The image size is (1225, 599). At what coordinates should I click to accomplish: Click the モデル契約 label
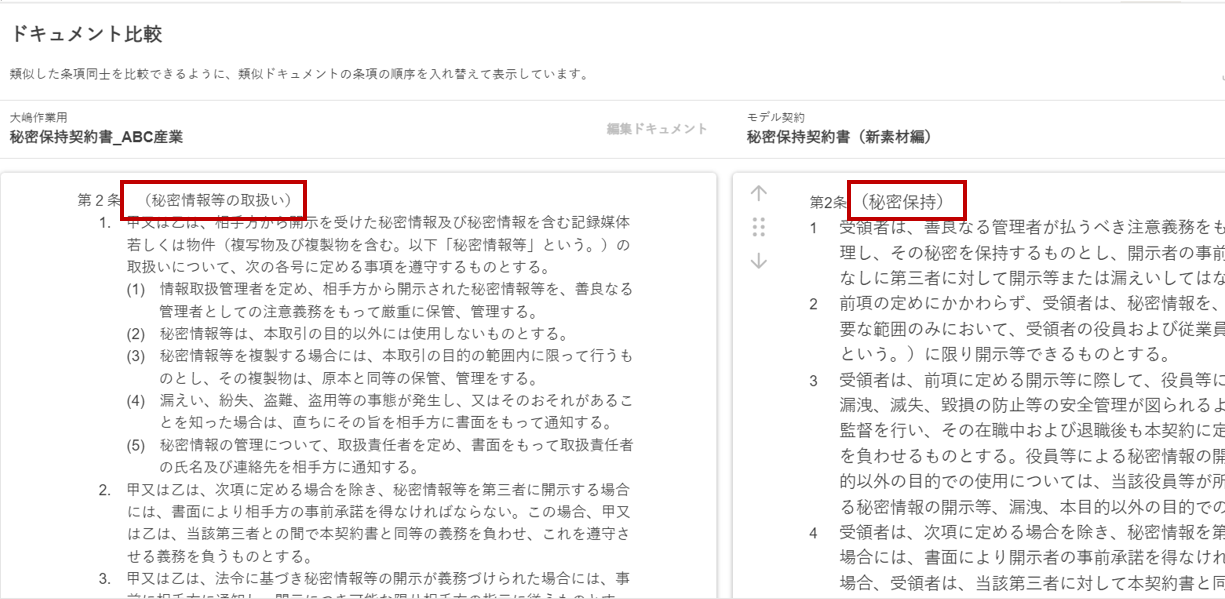click(775, 117)
